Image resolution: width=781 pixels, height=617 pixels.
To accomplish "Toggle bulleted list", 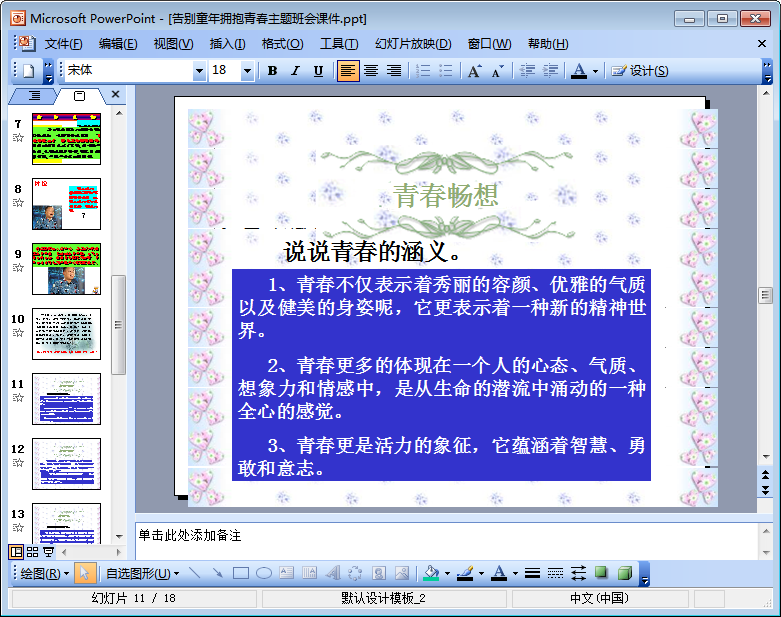I will coord(446,71).
